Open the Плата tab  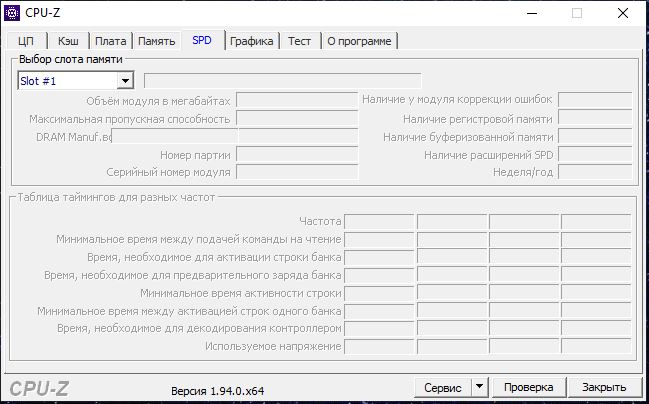pos(111,41)
